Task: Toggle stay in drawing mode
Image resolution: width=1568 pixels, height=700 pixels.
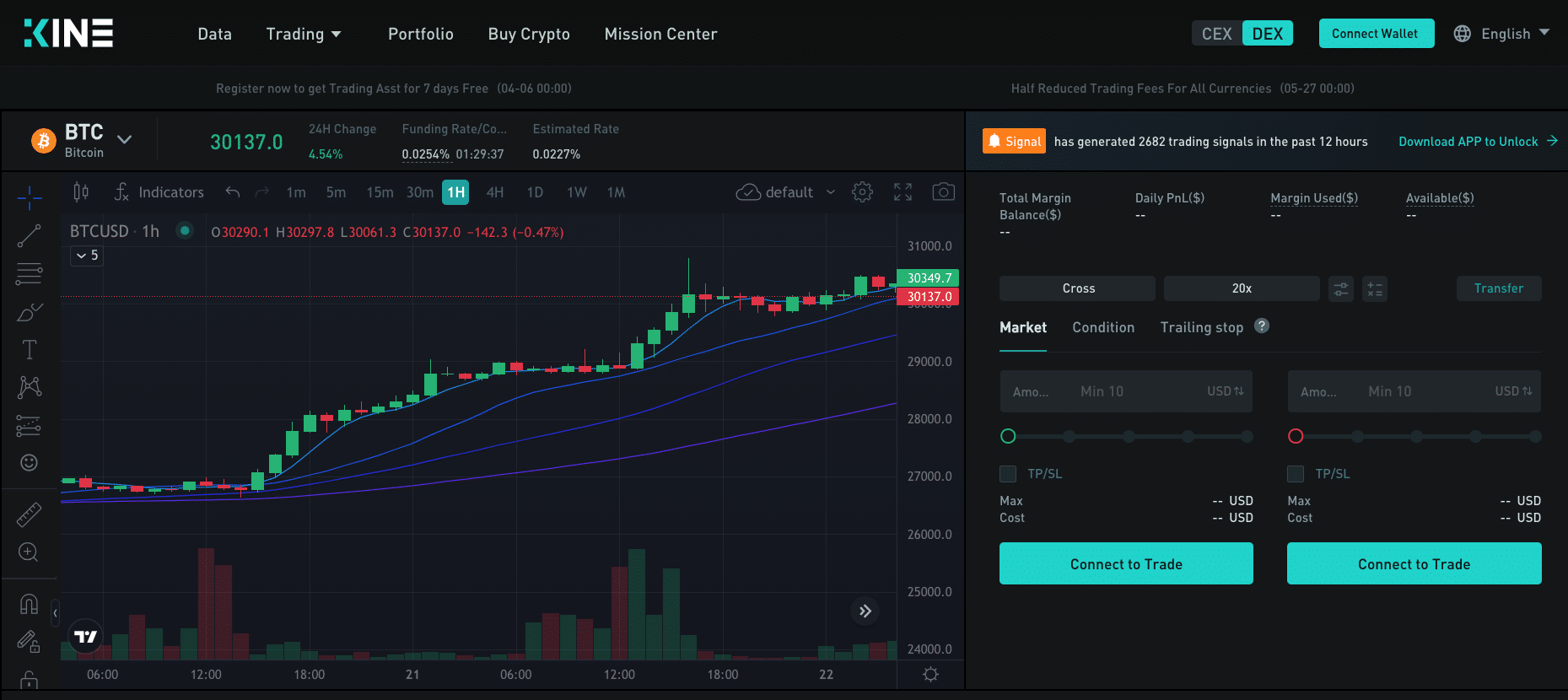Action: (x=30, y=643)
